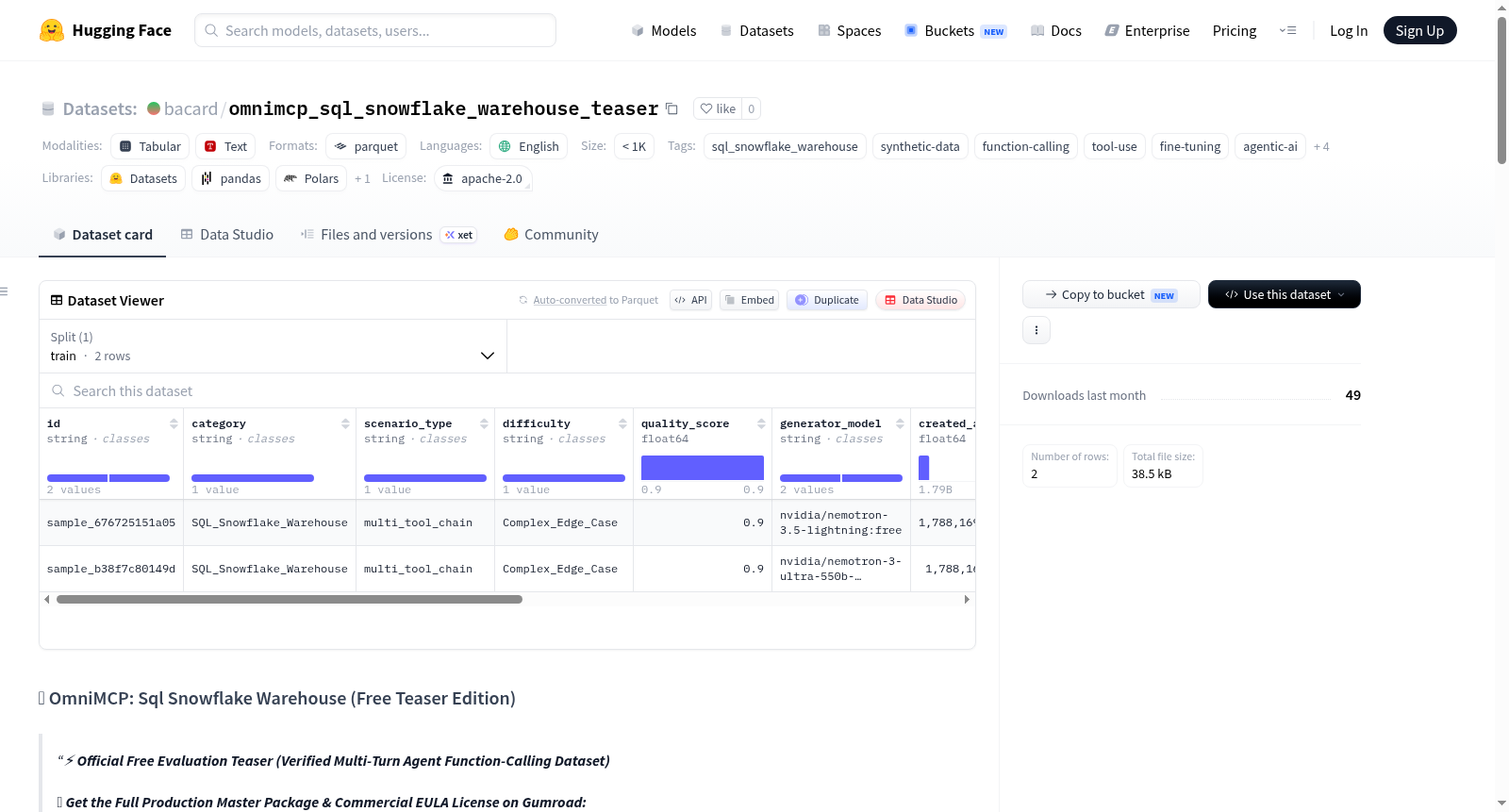Click the table horizontal scrollbar thumb
The height and width of the screenshot is (812, 1509).
coord(290,599)
